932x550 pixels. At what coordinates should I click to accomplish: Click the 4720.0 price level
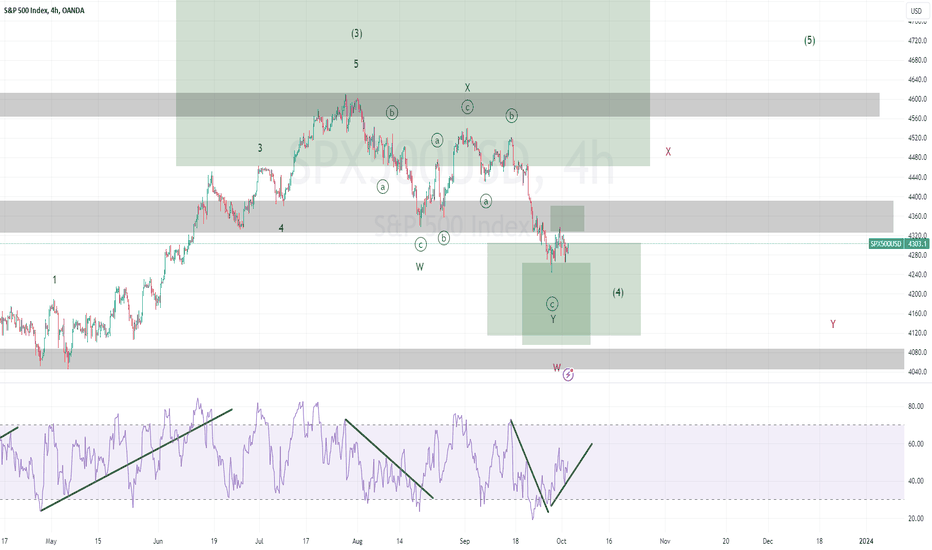coord(917,40)
